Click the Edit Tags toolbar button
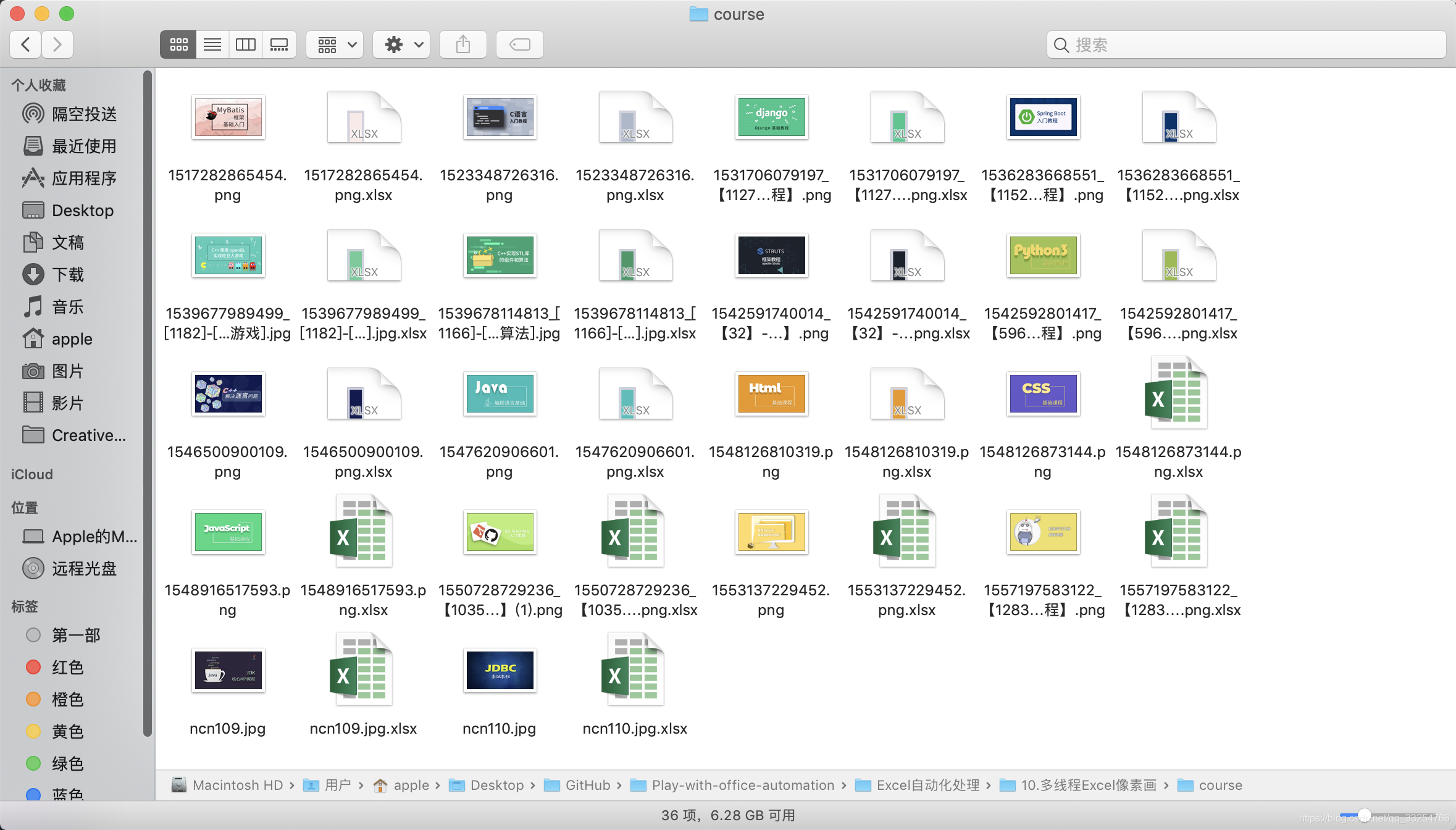Screen dimensions: 1456x830 click(x=520, y=44)
